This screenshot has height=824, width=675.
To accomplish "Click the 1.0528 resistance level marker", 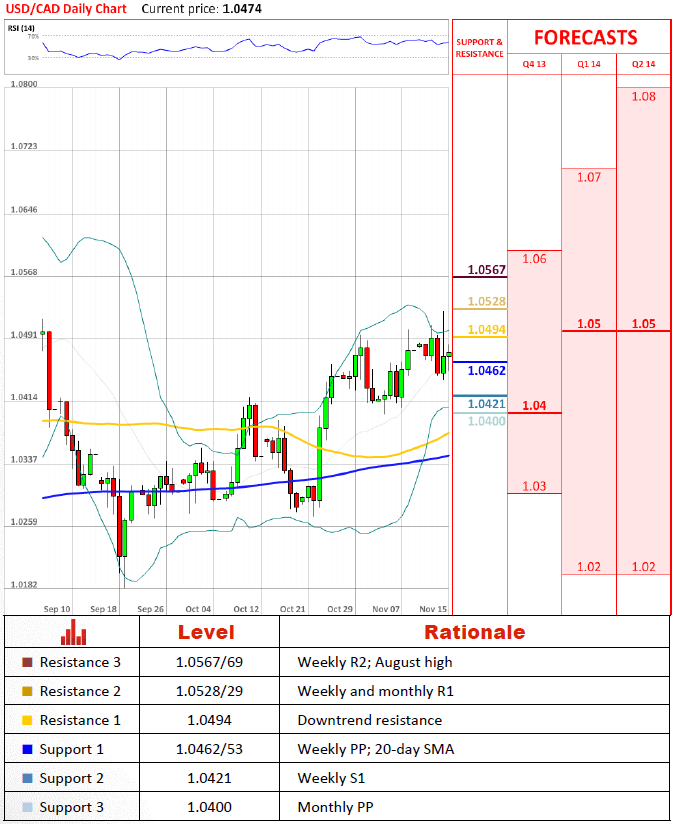I will tap(487, 301).
